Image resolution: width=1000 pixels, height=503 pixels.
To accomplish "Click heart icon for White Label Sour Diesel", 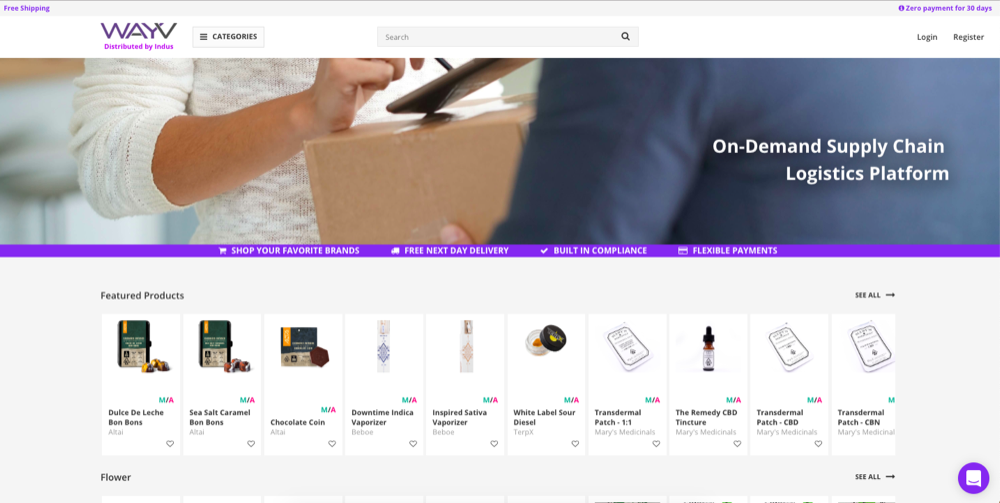I will tap(575, 444).
